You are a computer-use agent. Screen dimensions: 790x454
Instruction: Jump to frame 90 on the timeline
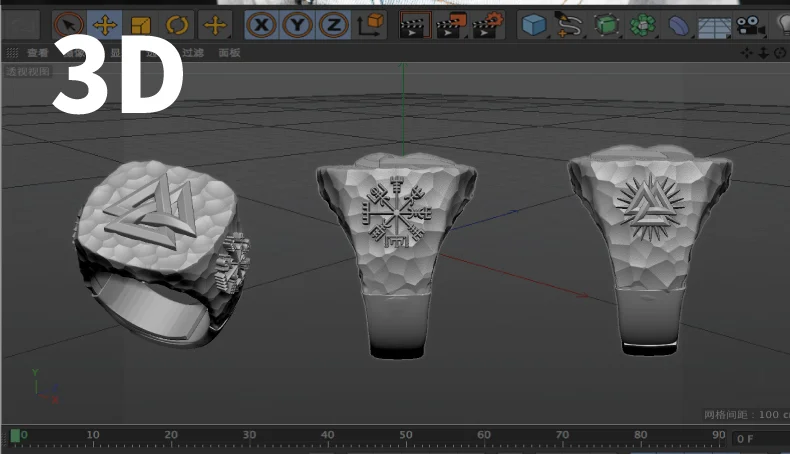pyautogui.click(x=718, y=435)
